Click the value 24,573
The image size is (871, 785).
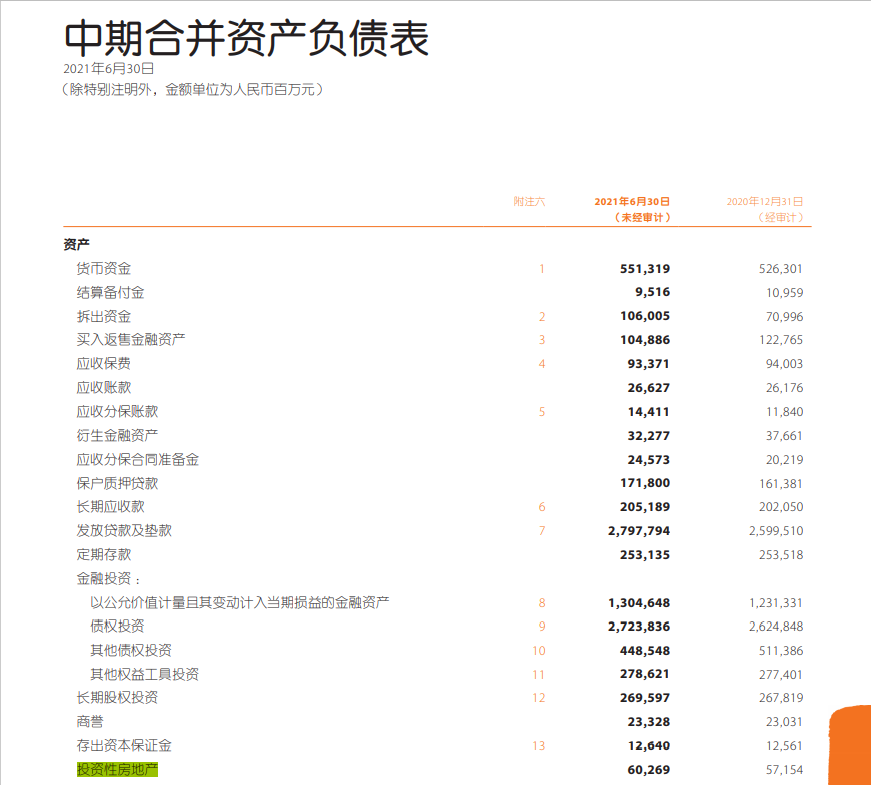pos(649,459)
